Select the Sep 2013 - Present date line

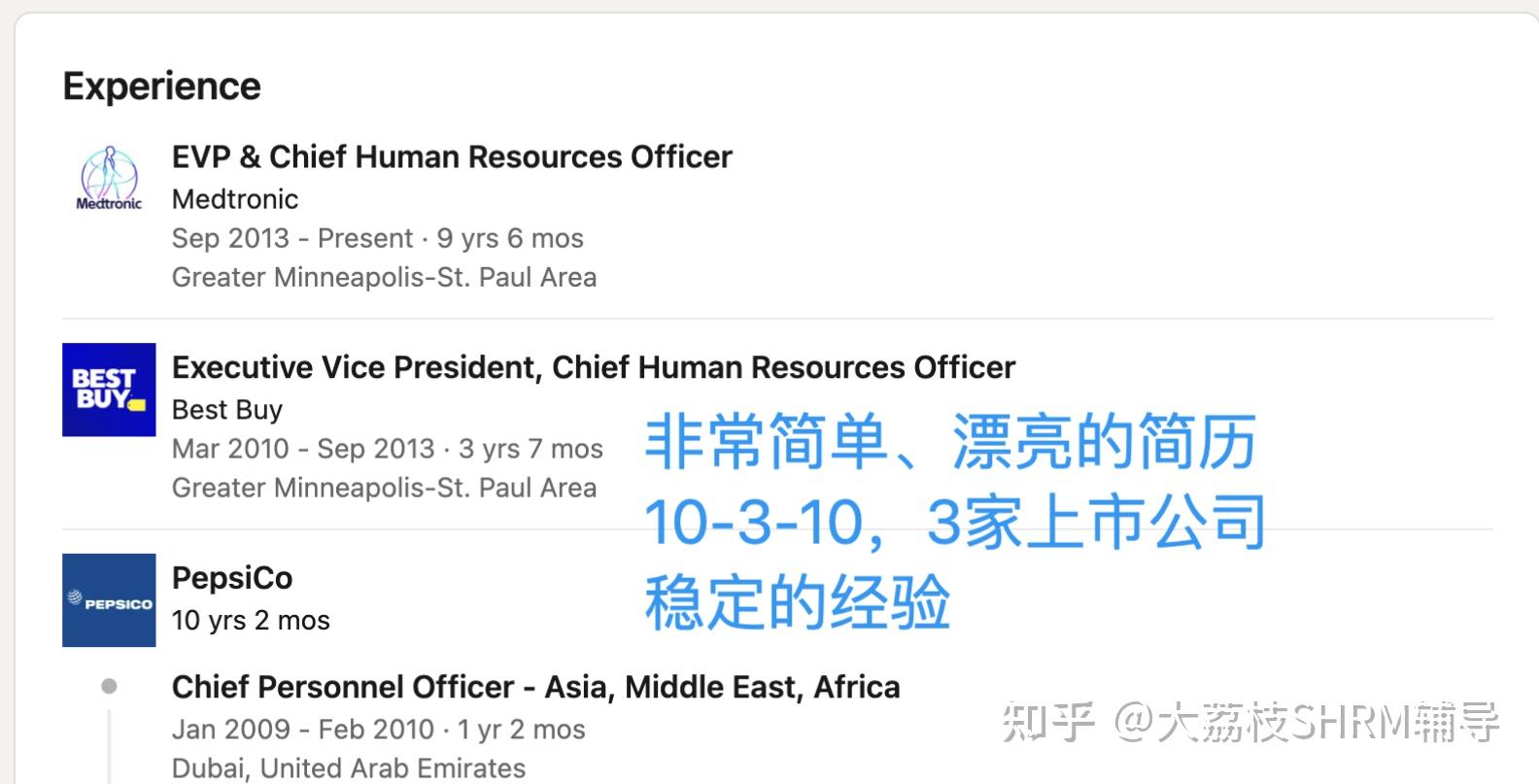coord(377,238)
